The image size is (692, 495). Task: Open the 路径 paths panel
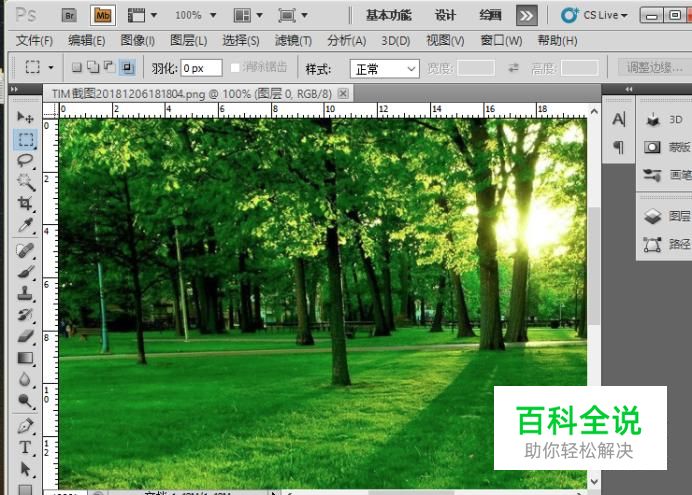(666, 244)
